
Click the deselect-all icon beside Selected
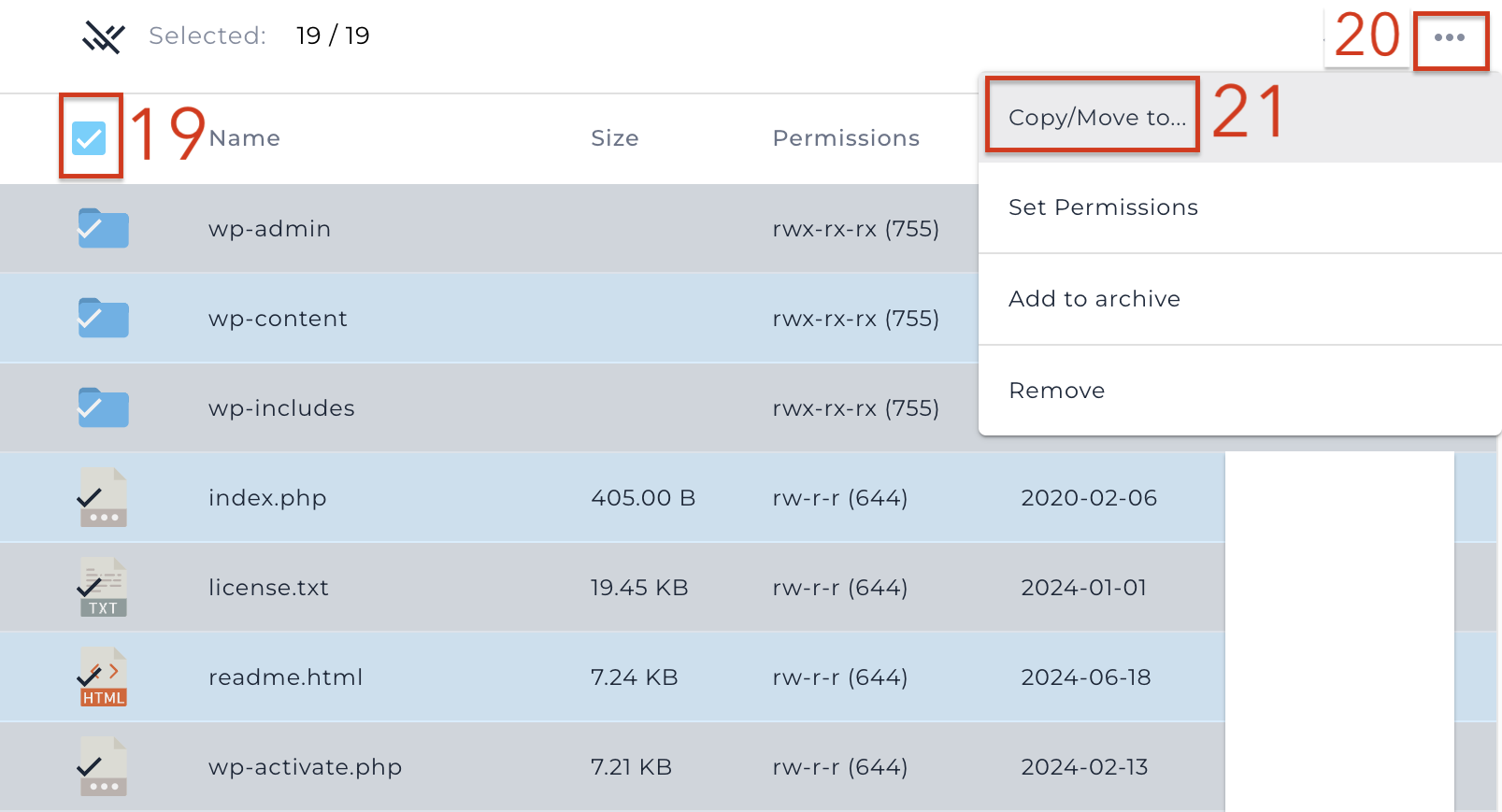(x=103, y=37)
